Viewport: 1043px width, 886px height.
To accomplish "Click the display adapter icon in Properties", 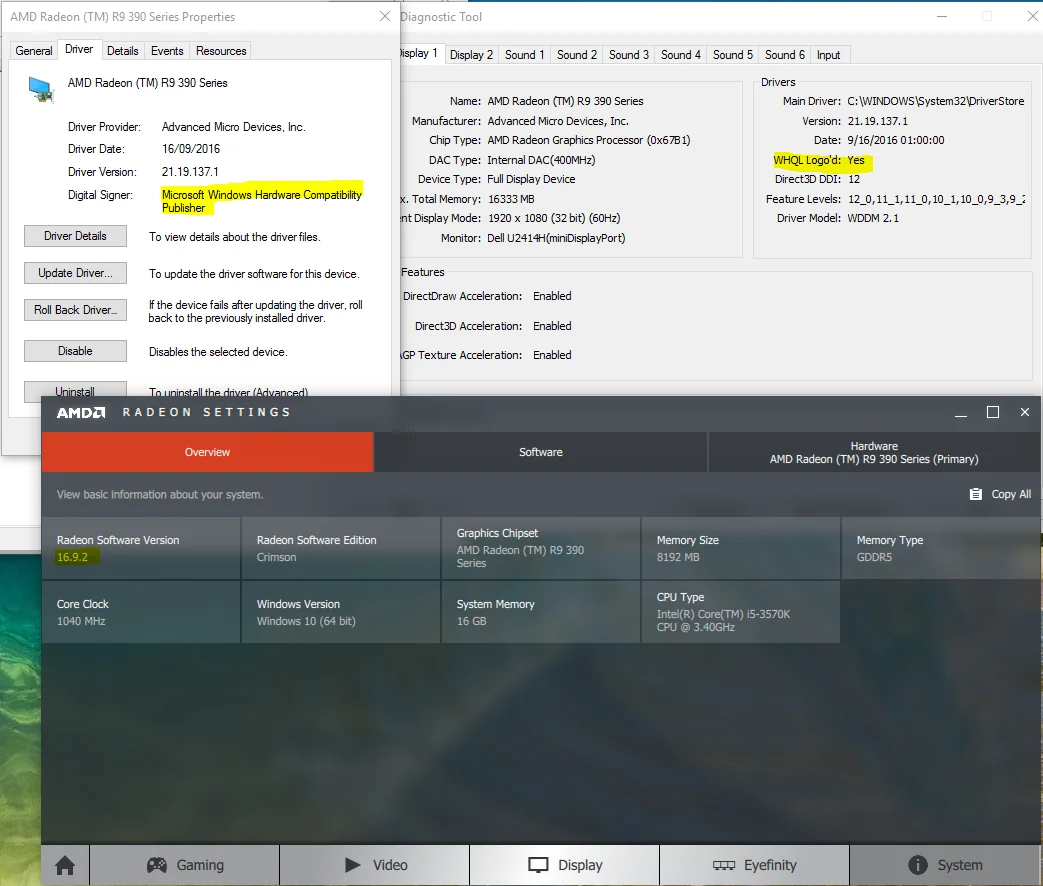I will click(41, 89).
